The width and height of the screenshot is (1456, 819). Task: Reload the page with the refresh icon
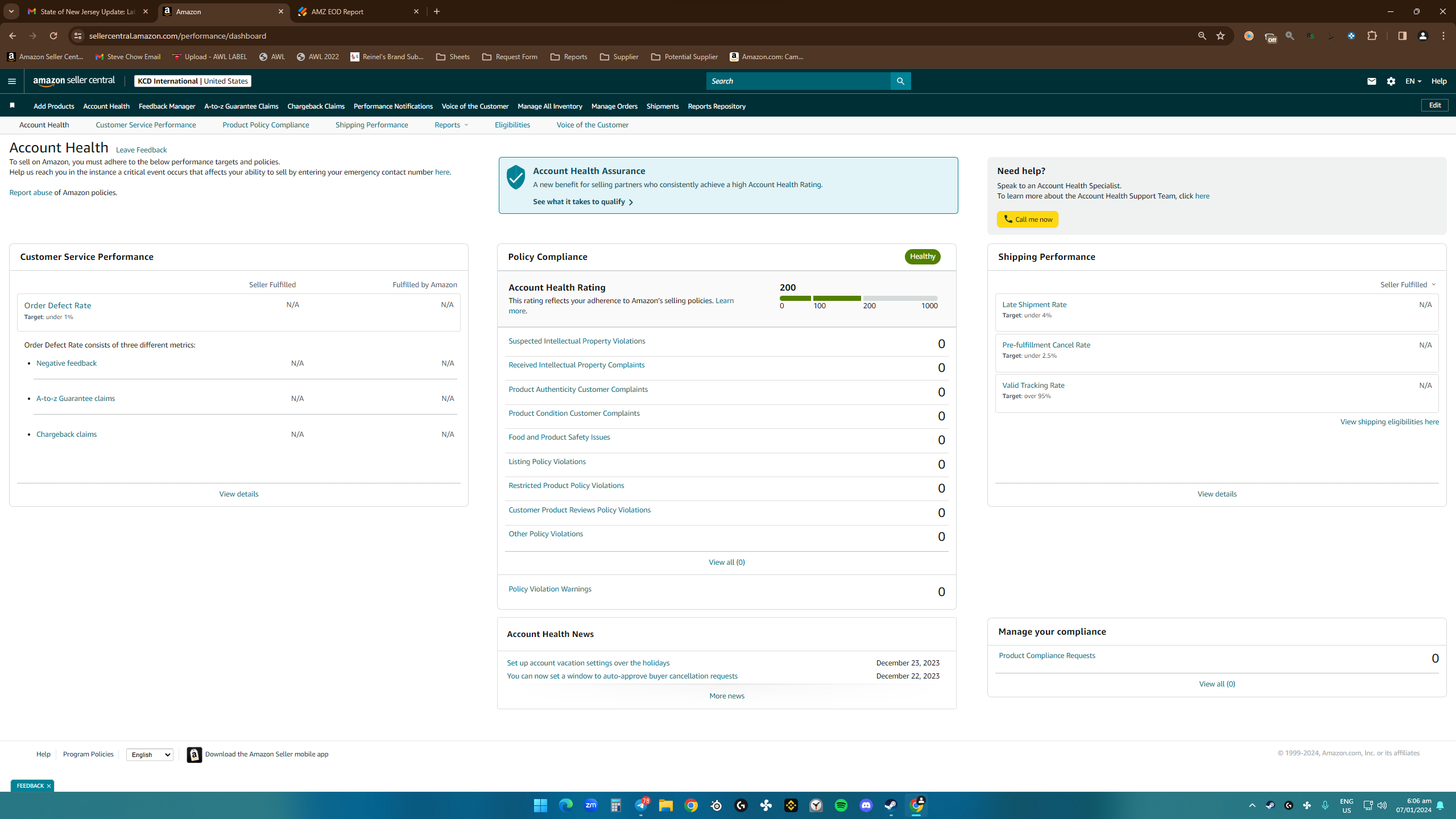(53, 36)
